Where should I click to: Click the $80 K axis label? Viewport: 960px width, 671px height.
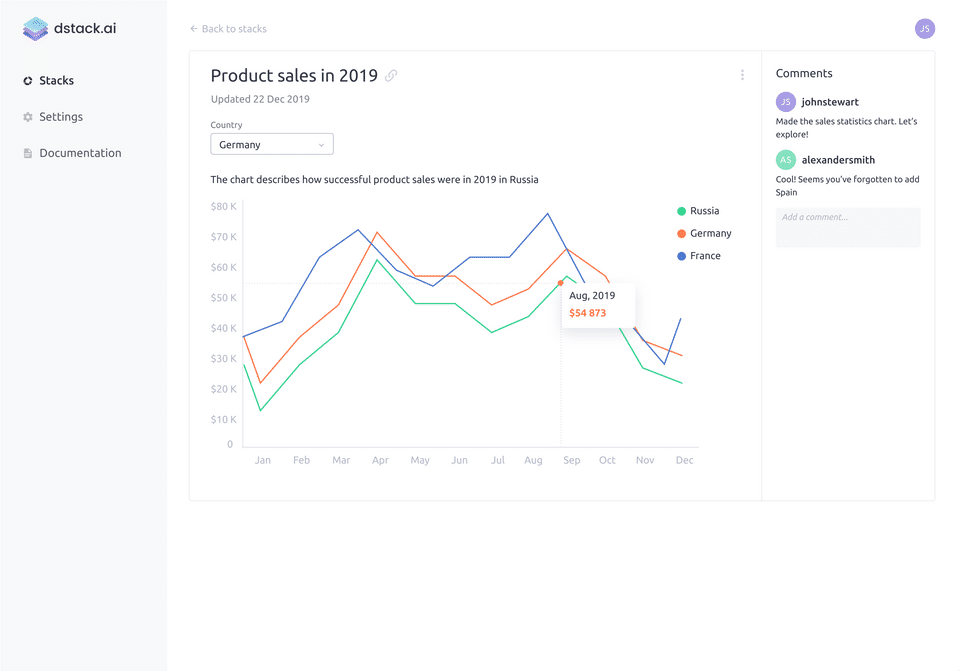[x=223, y=206]
